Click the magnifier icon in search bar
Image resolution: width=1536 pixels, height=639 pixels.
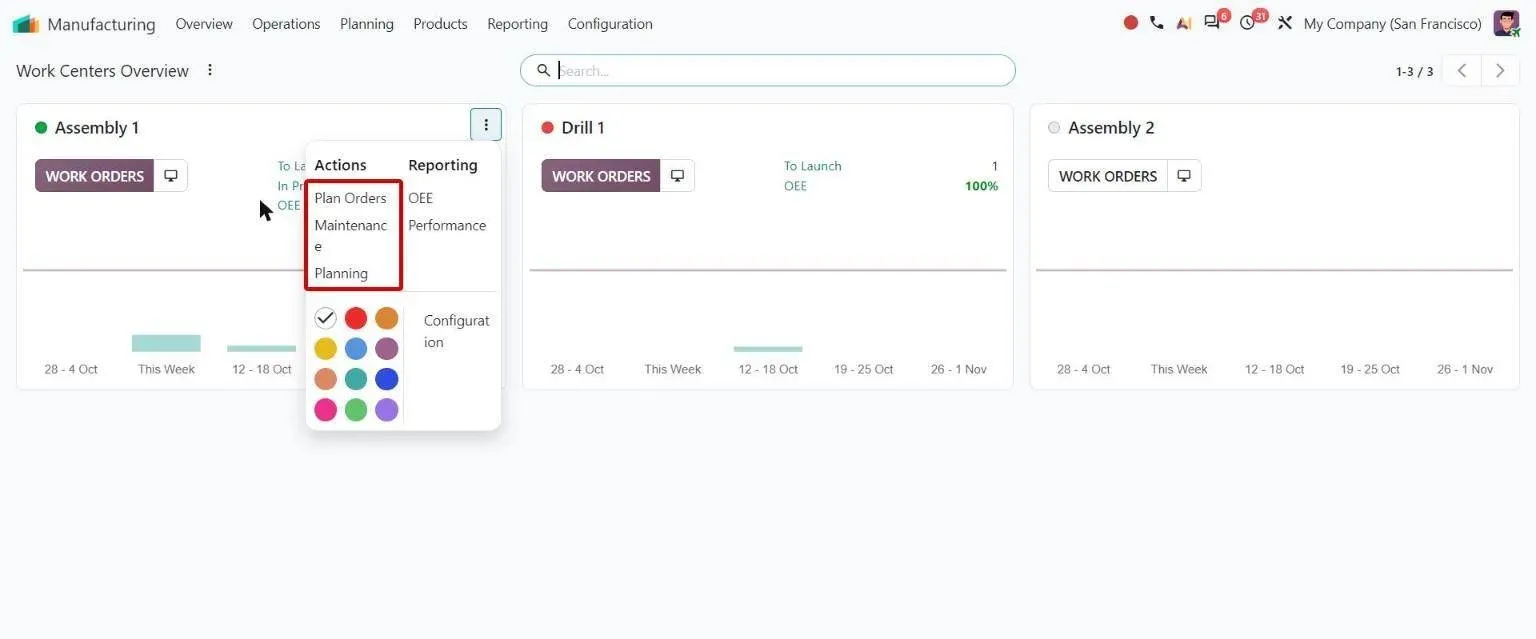coord(543,70)
